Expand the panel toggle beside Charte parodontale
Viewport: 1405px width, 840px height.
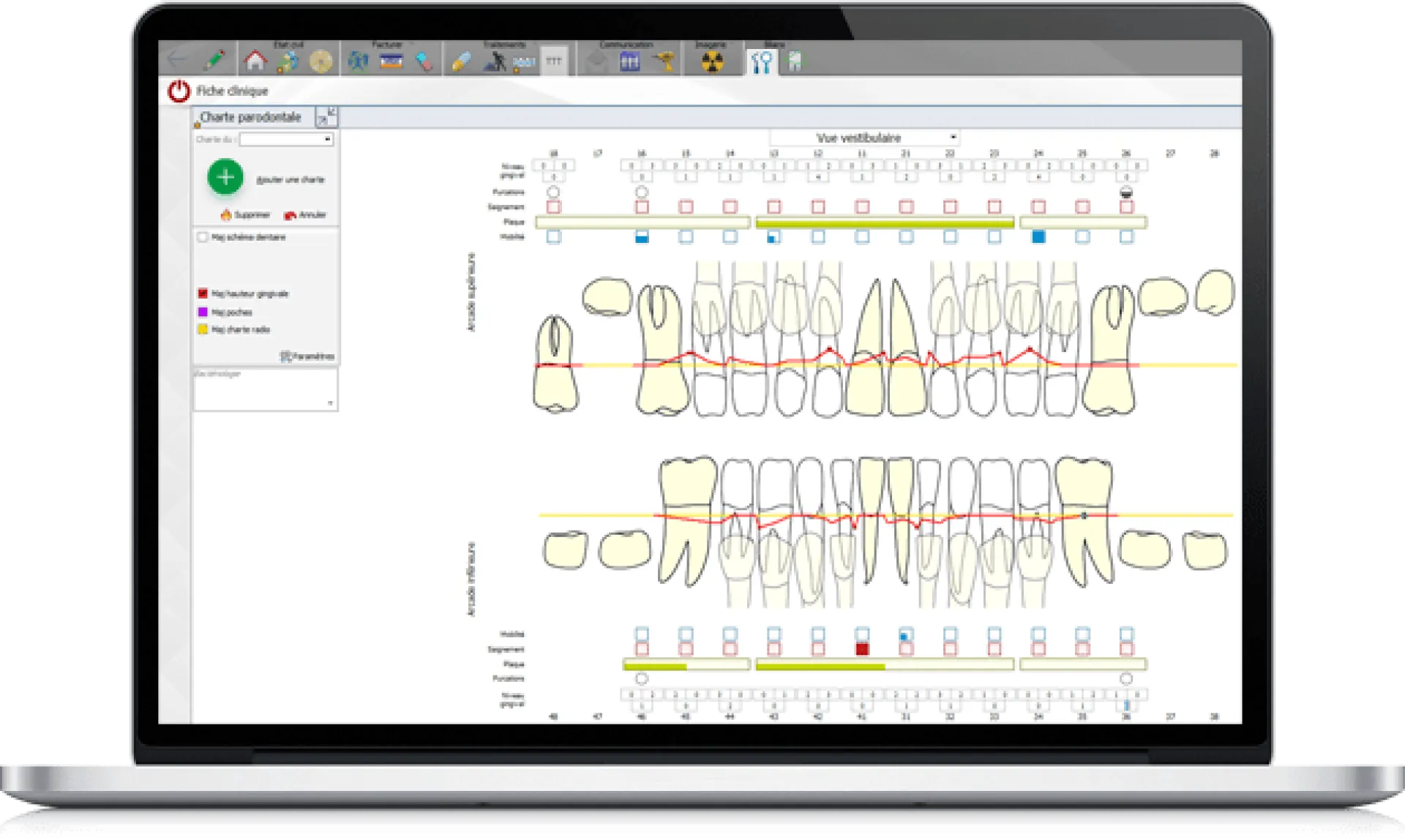pyautogui.click(x=326, y=116)
